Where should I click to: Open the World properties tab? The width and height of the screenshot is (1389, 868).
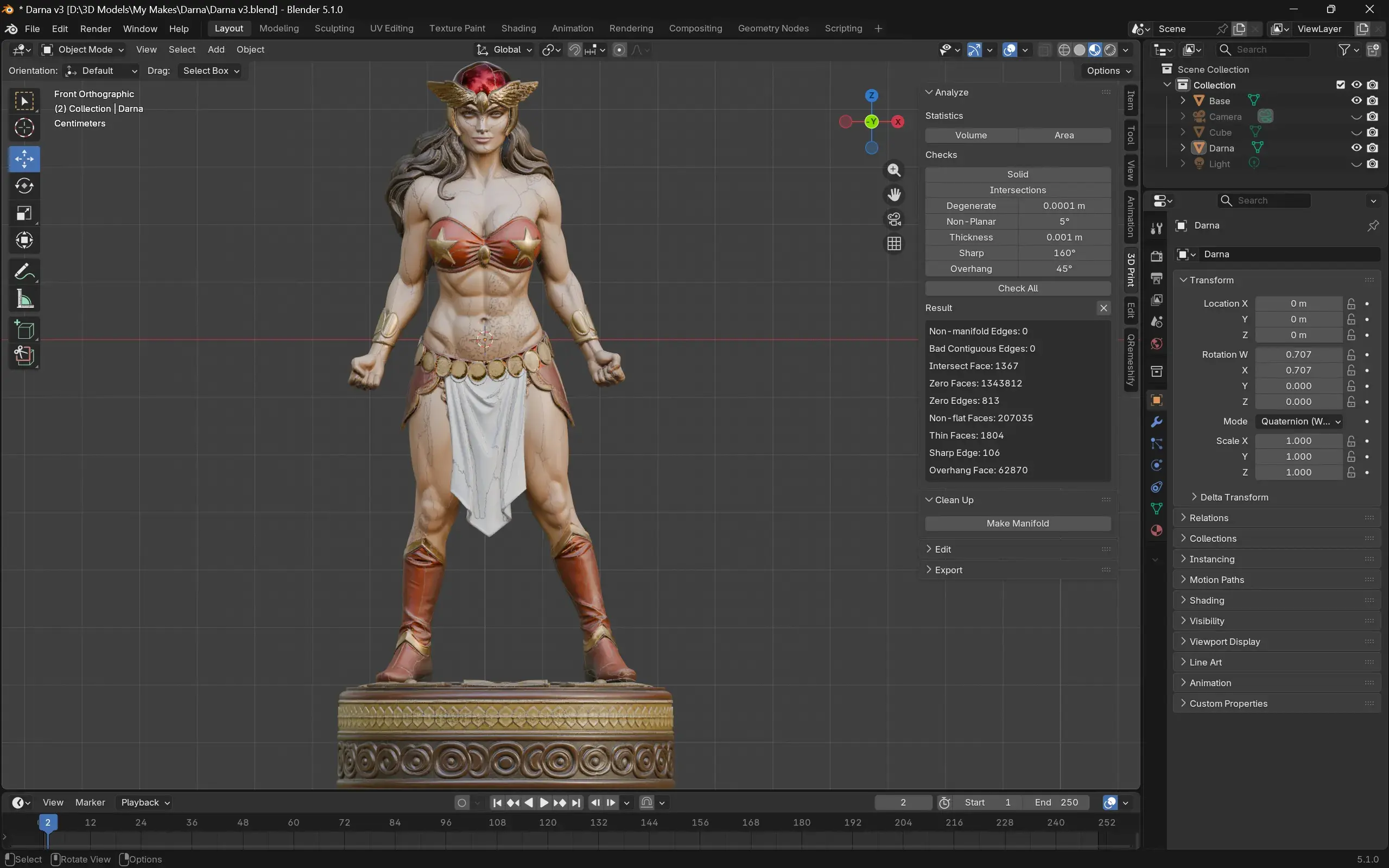point(1157,343)
